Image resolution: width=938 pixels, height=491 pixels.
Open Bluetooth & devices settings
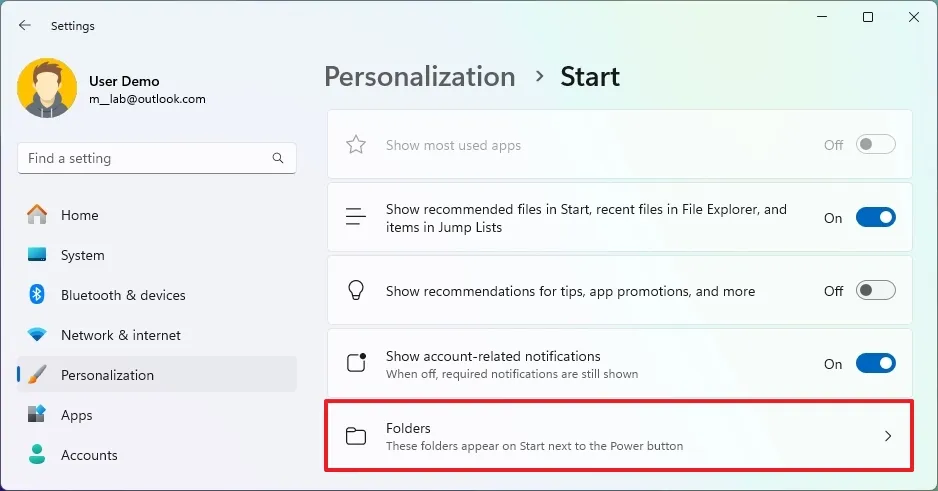click(123, 295)
